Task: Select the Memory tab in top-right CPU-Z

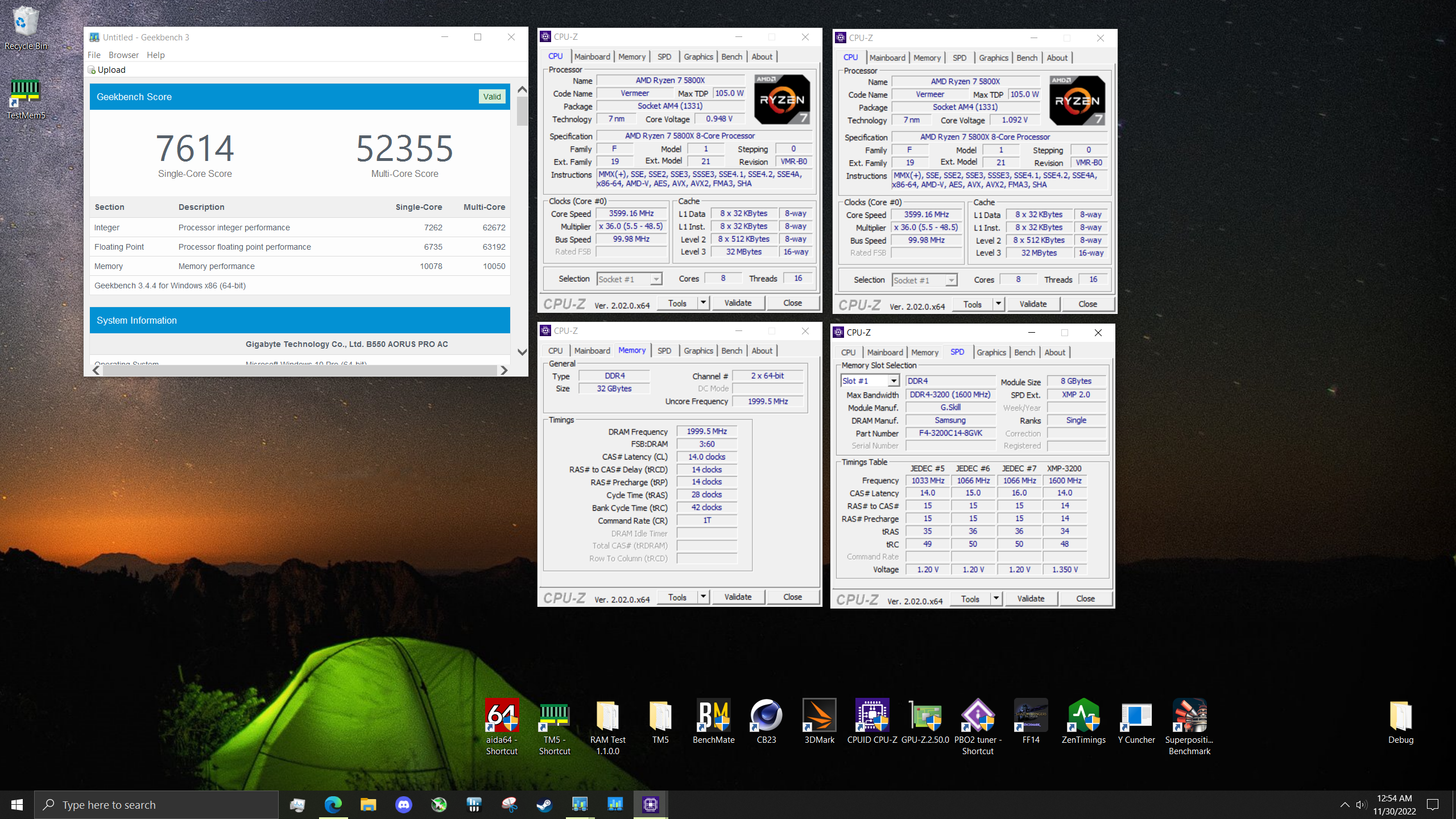Action: coord(927,57)
